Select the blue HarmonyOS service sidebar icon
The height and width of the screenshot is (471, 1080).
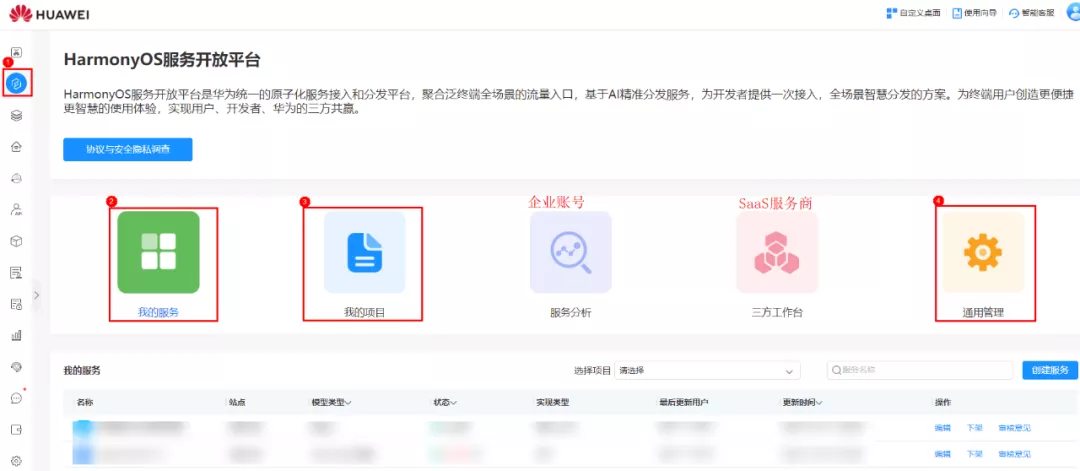pos(17,83)
